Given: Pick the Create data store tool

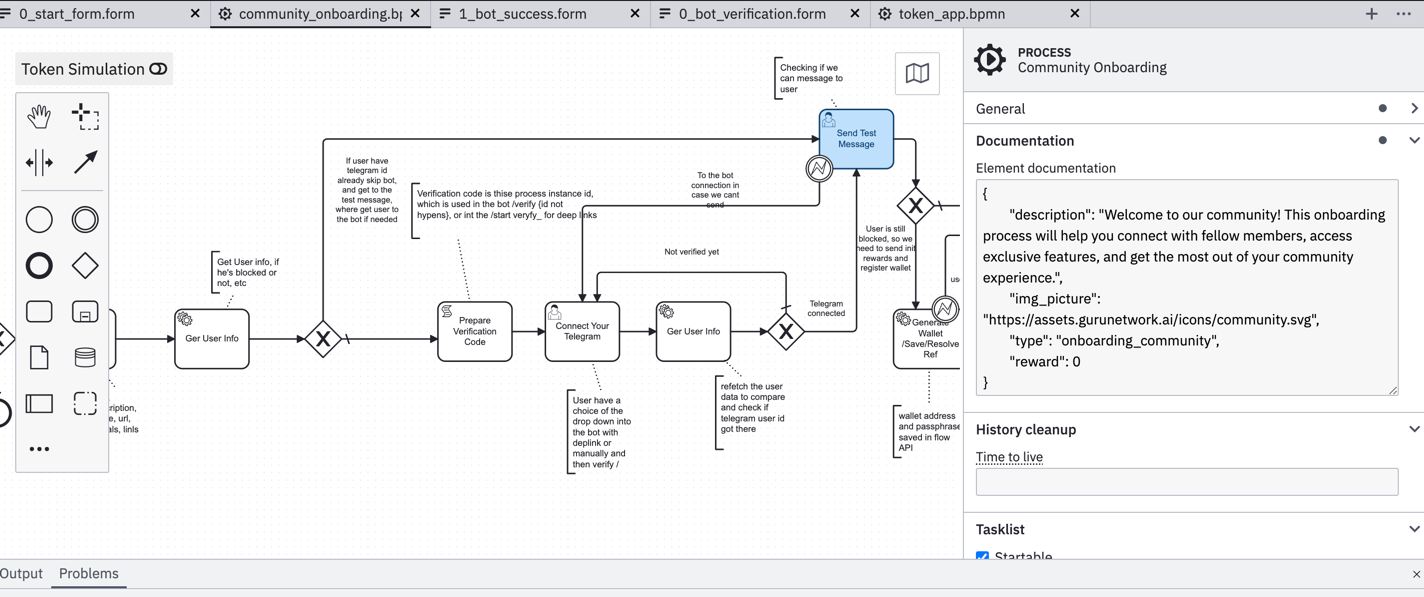Looking at the screenshot, I should pyautogui.click(x=86, y=357).
